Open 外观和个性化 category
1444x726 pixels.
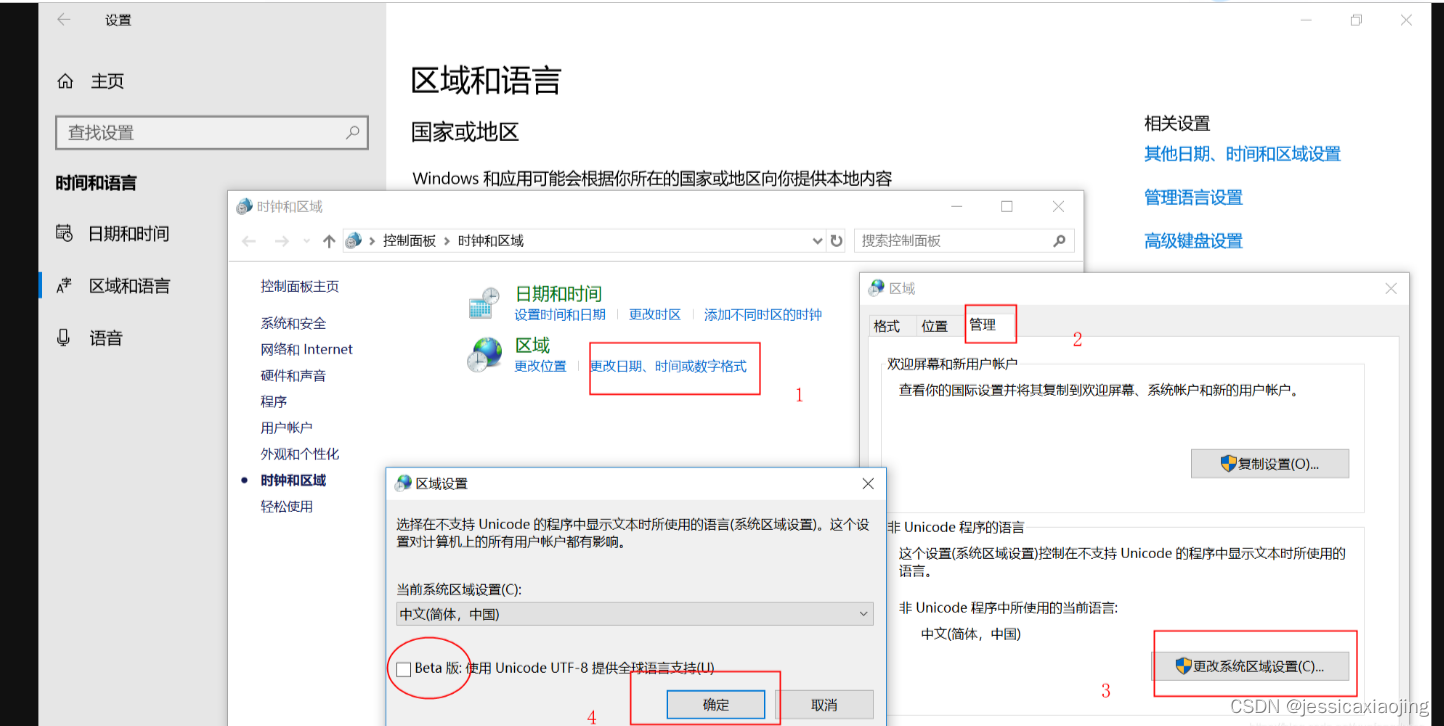click(300, 454)
